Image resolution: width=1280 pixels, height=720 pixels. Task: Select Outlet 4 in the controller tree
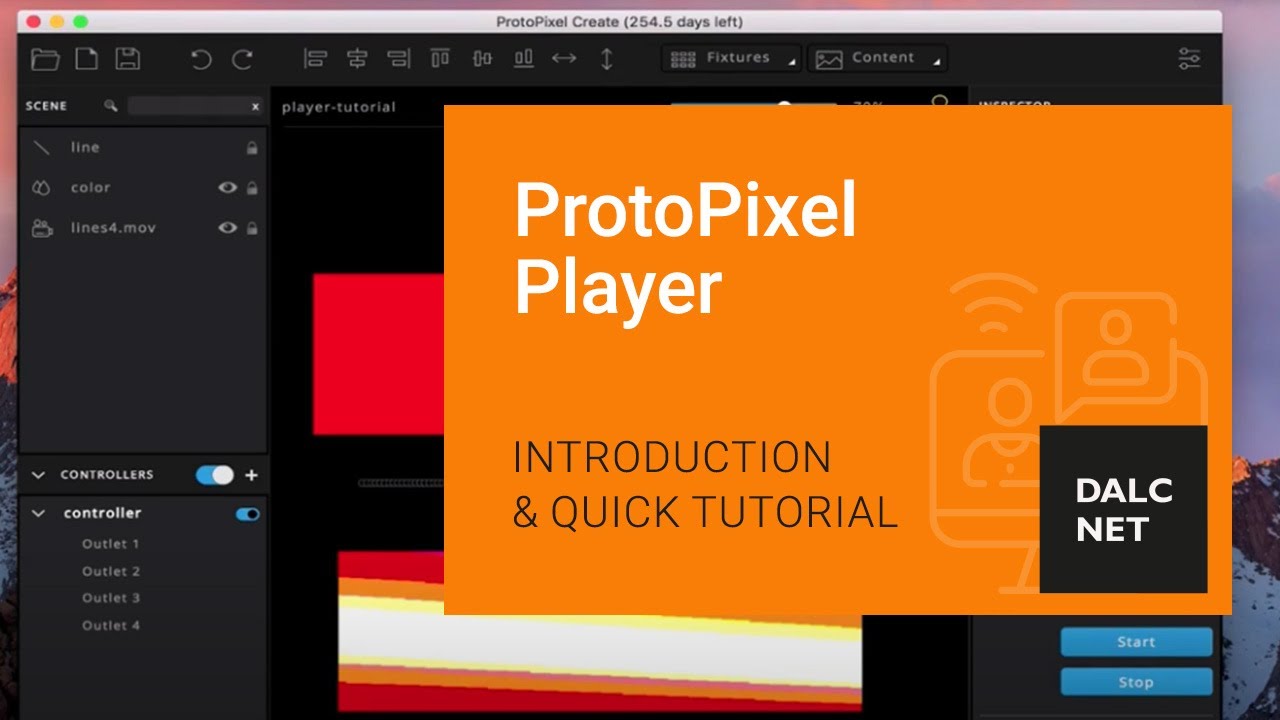pyautogui.click(x=111, y=626)
